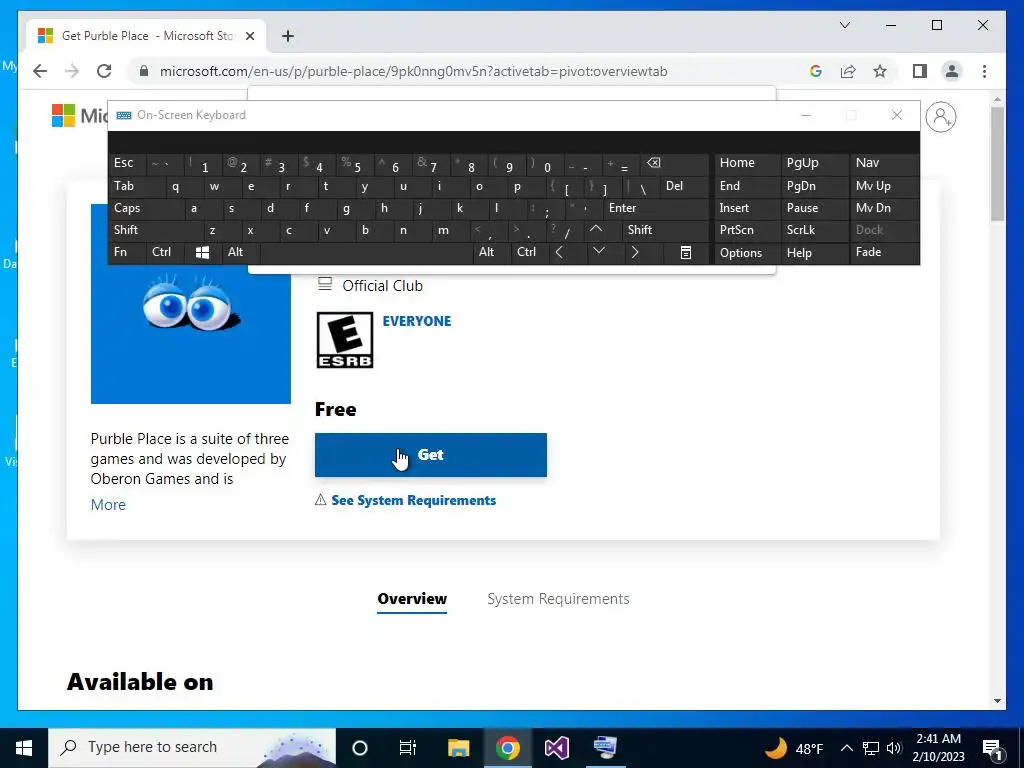Screen dimensions: 1024x768
Task: Toggle ScrLk key on On-Screen Keyboard
Action: tap(814, 230)
